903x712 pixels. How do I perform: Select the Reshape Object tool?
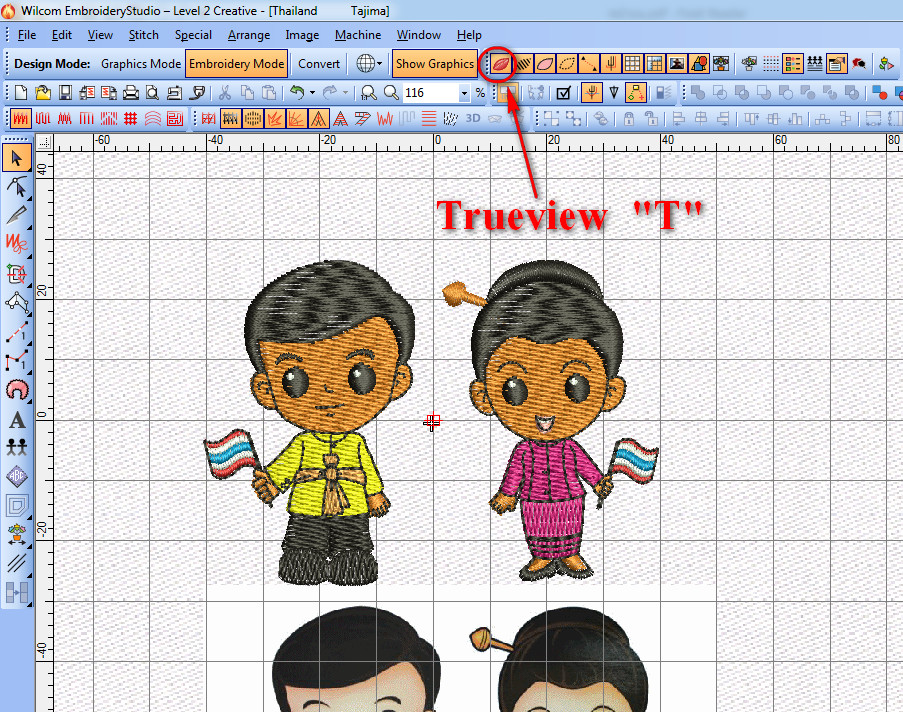[17, 187]
